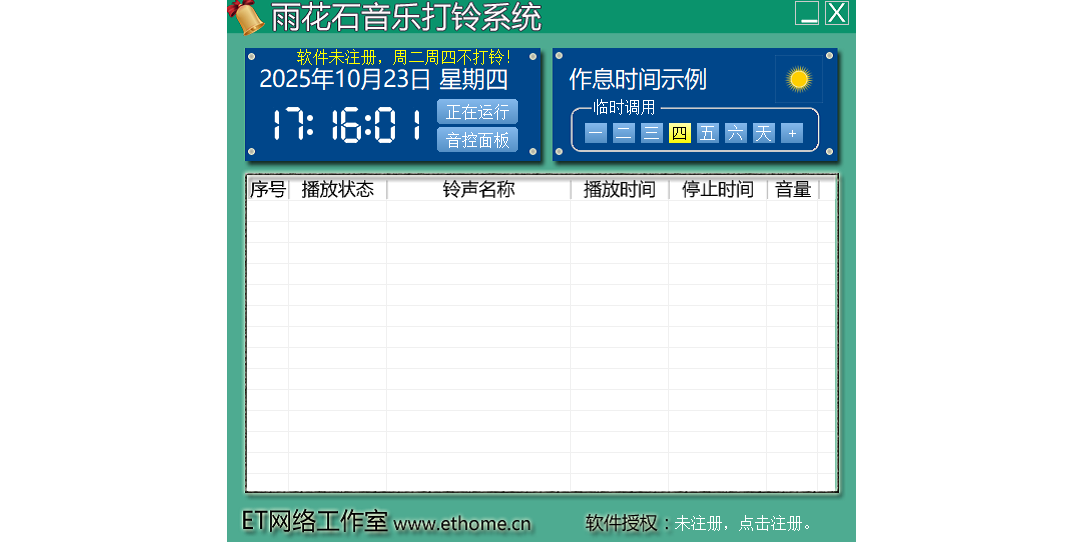Click the 正在运行 status button
Image resolution: width=1084 pixels, height=542 pixels.
(477, 112)
